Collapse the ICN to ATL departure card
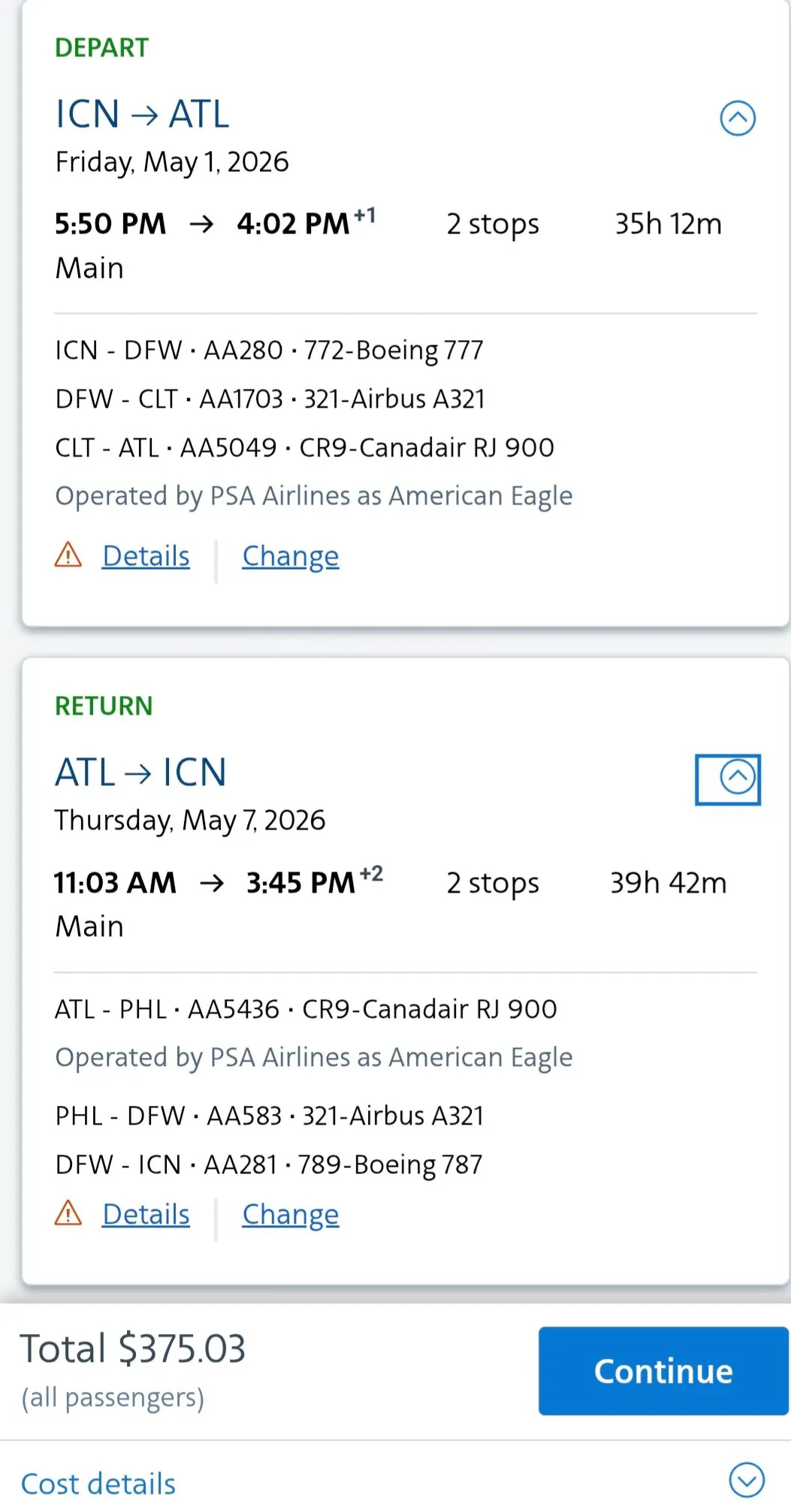This screenshot has width=791, height=1512. 738,118
